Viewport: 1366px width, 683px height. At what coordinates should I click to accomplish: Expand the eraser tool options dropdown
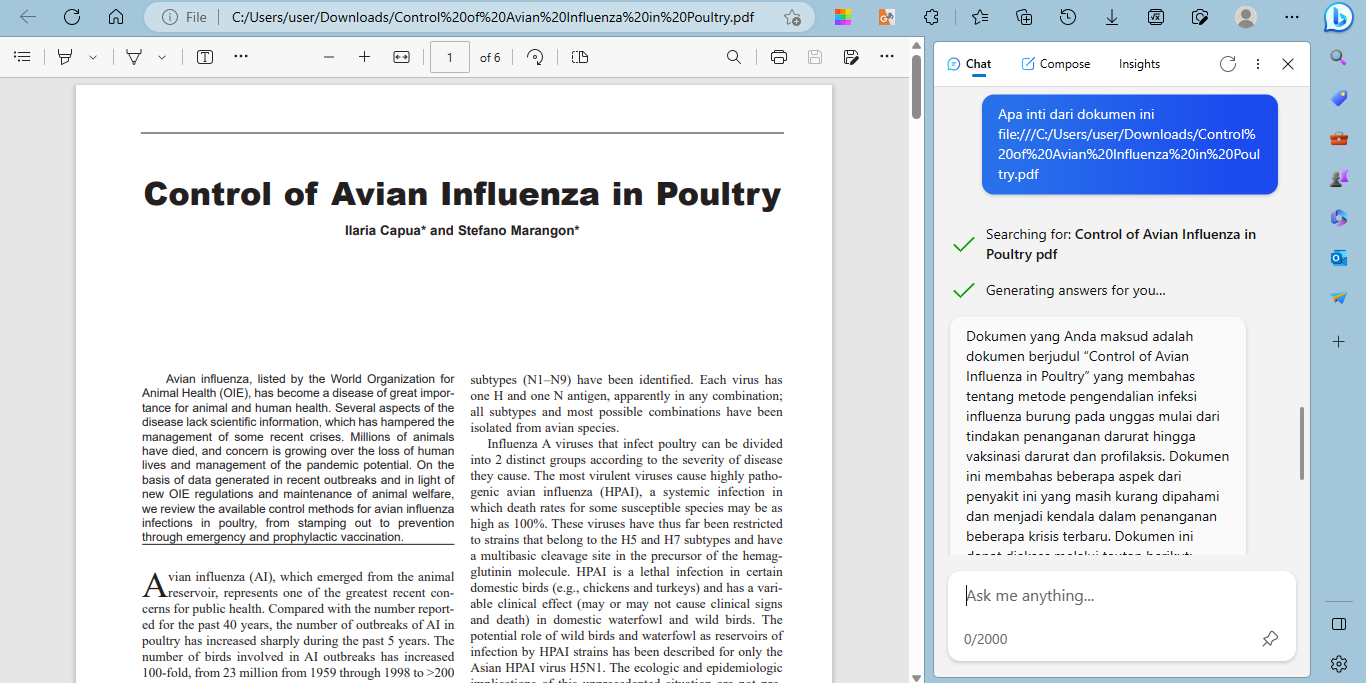click(x=162, y=57)
